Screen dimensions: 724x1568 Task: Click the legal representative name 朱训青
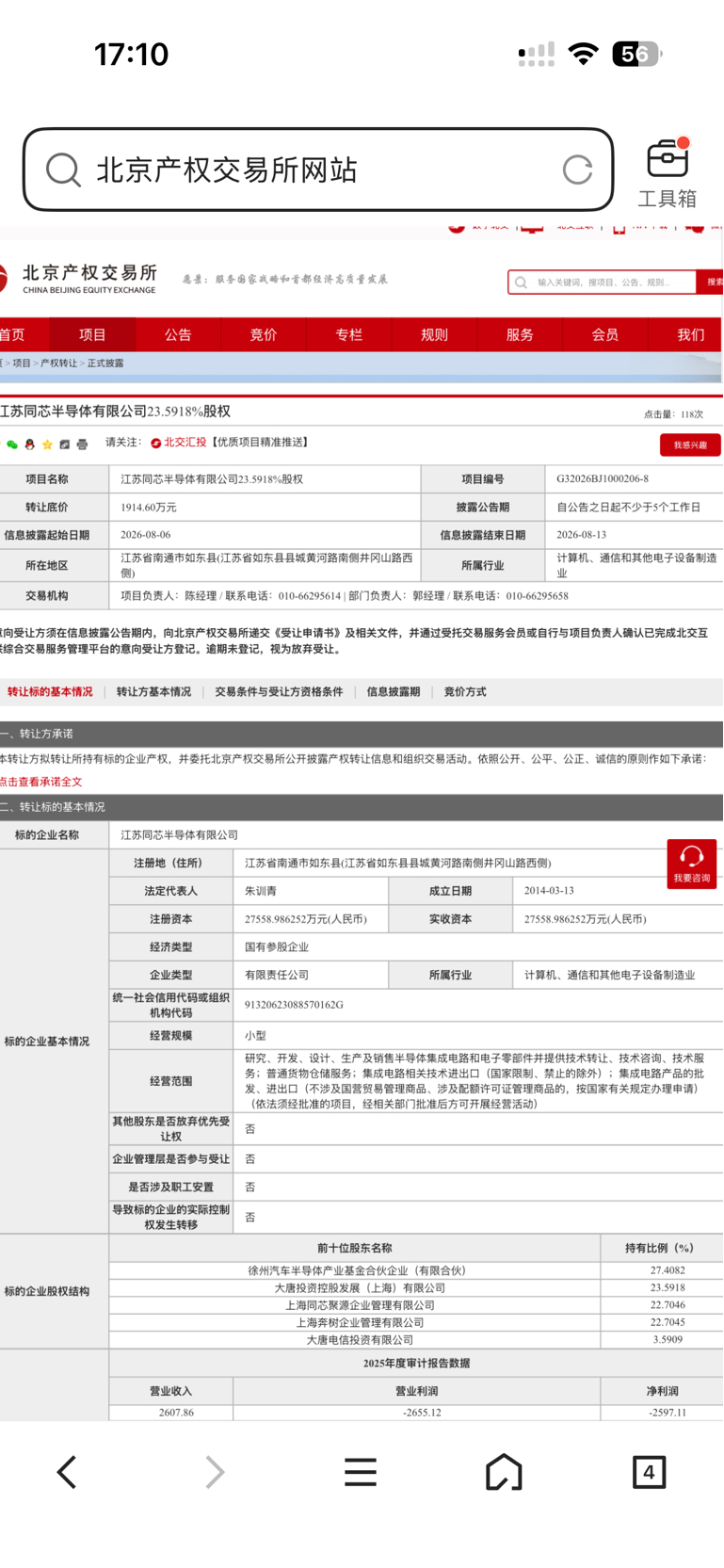pos(261,891)
